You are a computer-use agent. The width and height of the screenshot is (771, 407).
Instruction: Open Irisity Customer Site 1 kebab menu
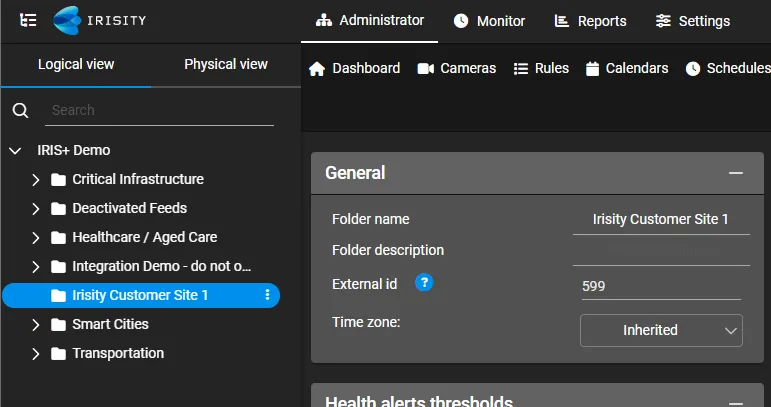(x=267, y=294)
